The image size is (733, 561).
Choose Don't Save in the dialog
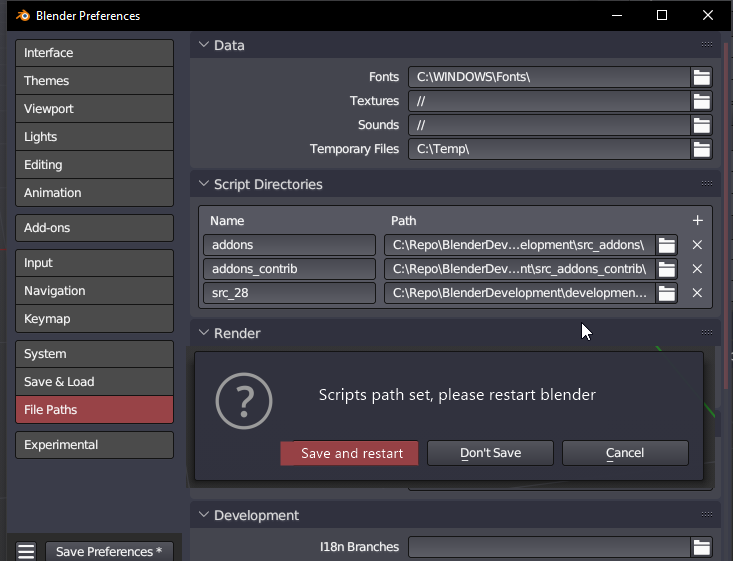[490, 453]
